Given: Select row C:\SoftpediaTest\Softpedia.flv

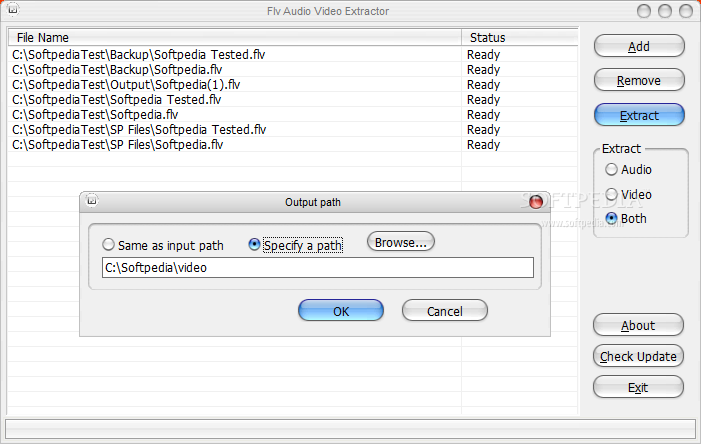Looking at the screenshot, I should pos(293,115).
